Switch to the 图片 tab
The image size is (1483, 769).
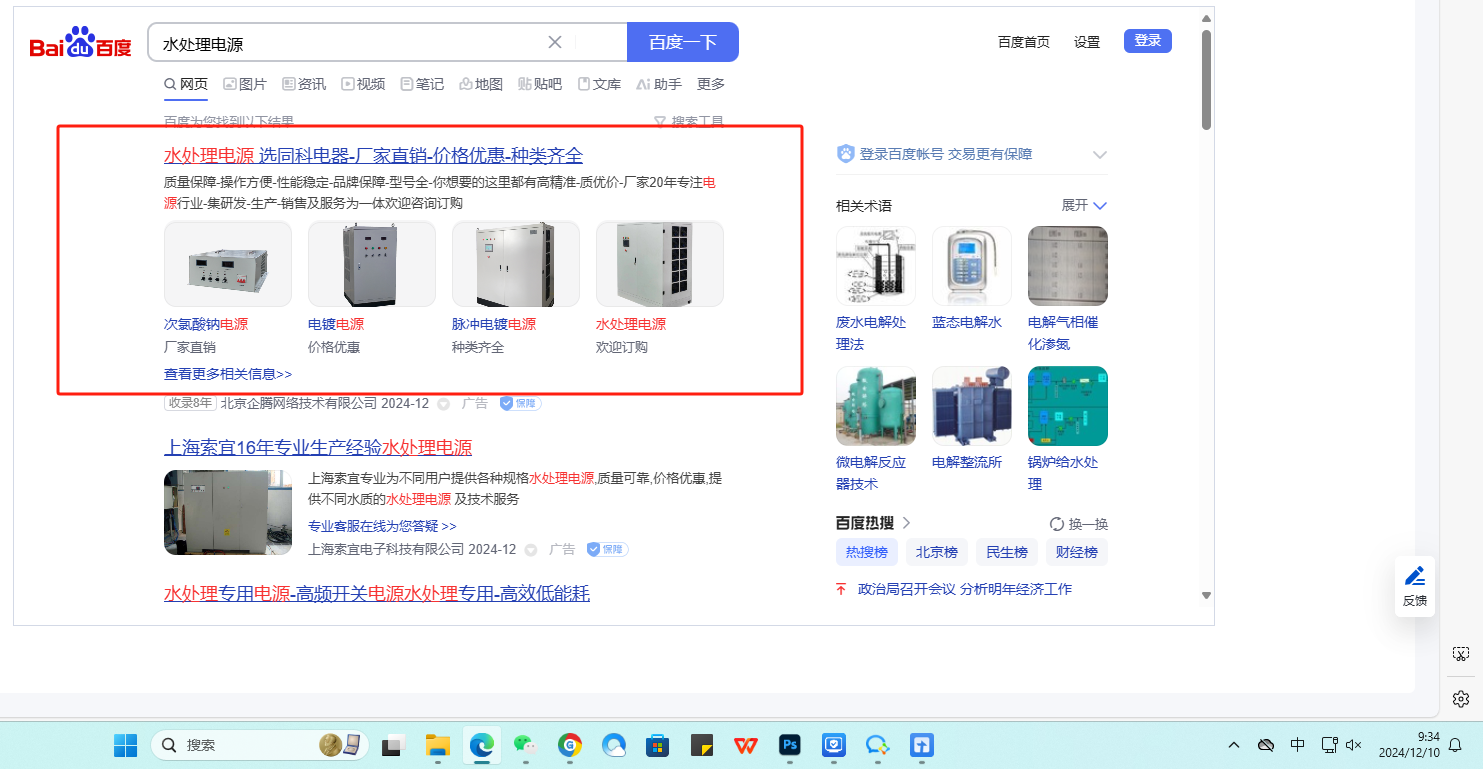245,84
